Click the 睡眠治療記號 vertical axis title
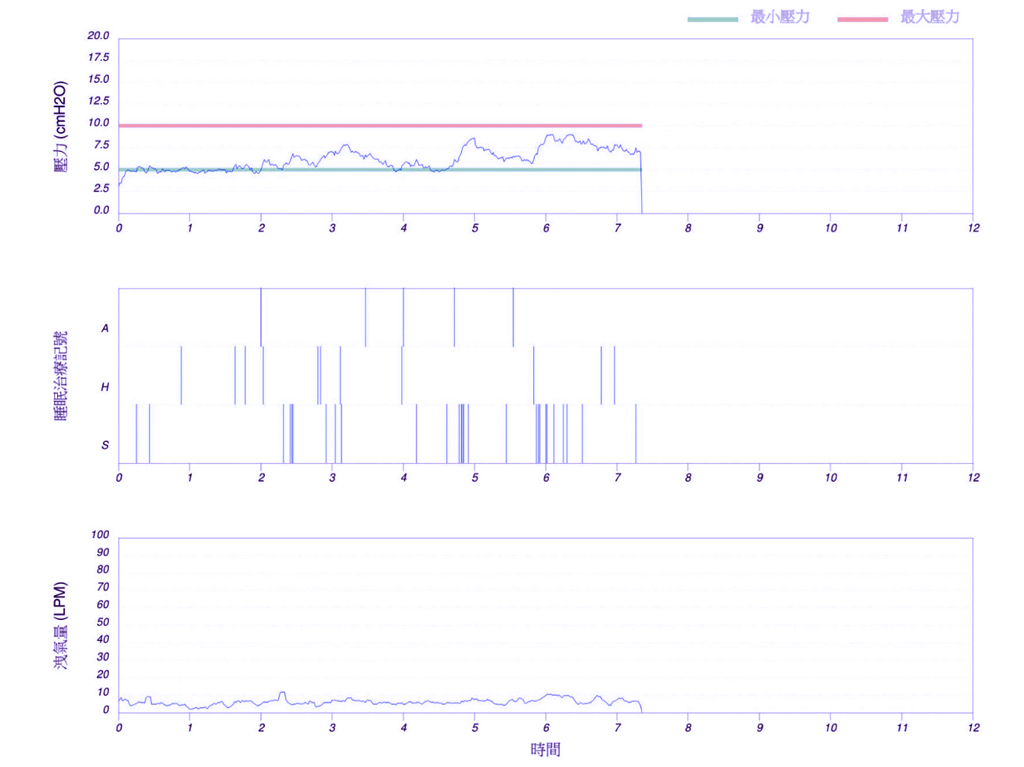1024x767 pixels. coord(60,374)
